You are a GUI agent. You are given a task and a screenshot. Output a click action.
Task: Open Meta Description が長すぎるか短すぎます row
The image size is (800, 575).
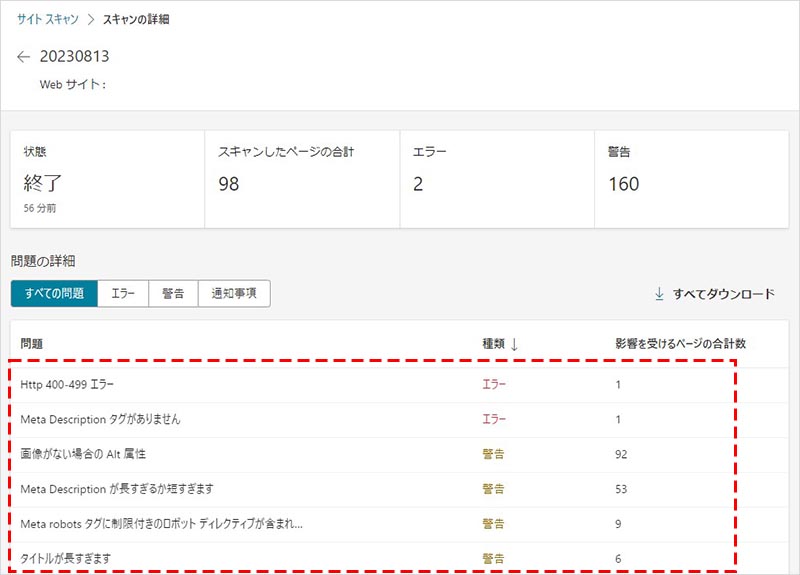117,489
